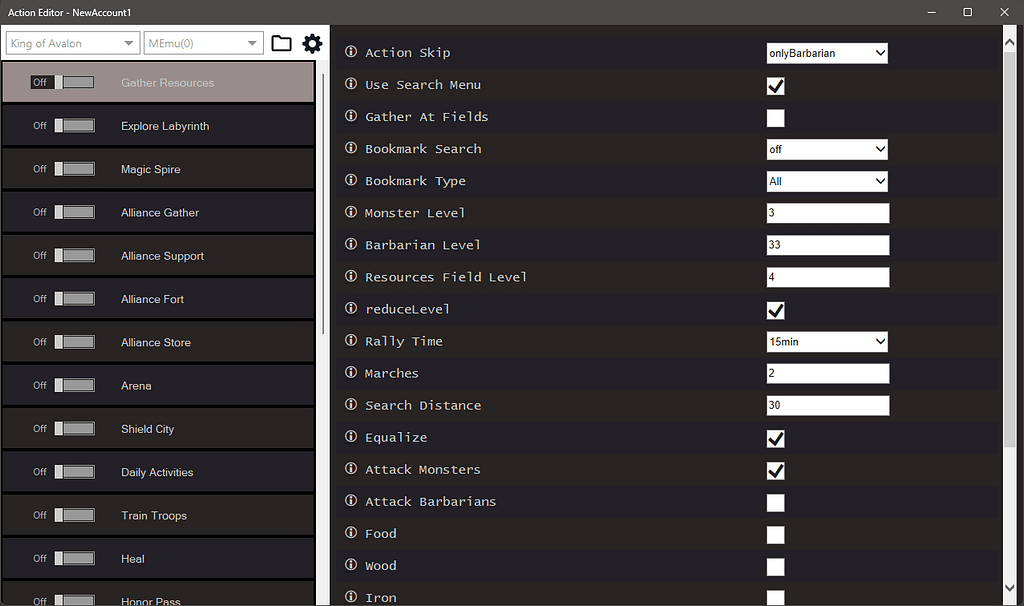Disable the Use Search Menu checkbox
This screenshot has height=606, width=1024.
click(x=775, y=85)
